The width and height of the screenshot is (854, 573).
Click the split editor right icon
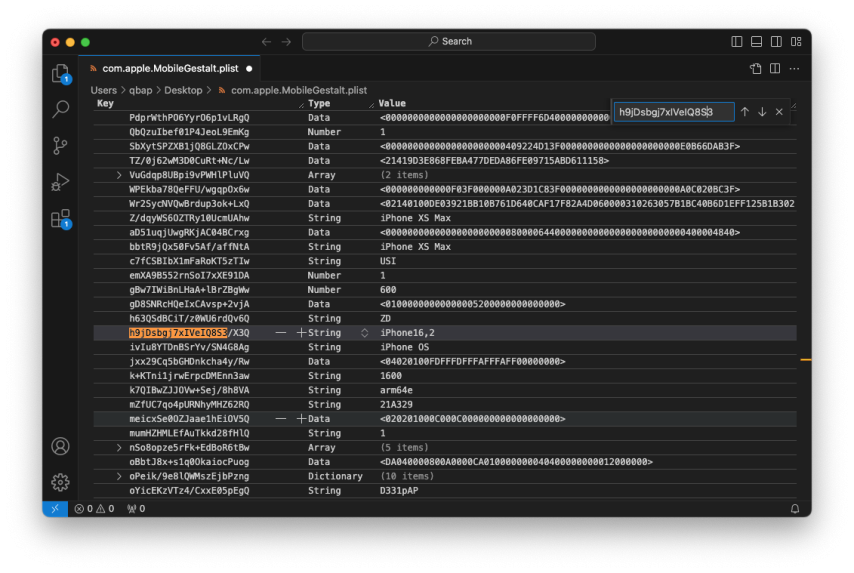(x=775, y=69)
